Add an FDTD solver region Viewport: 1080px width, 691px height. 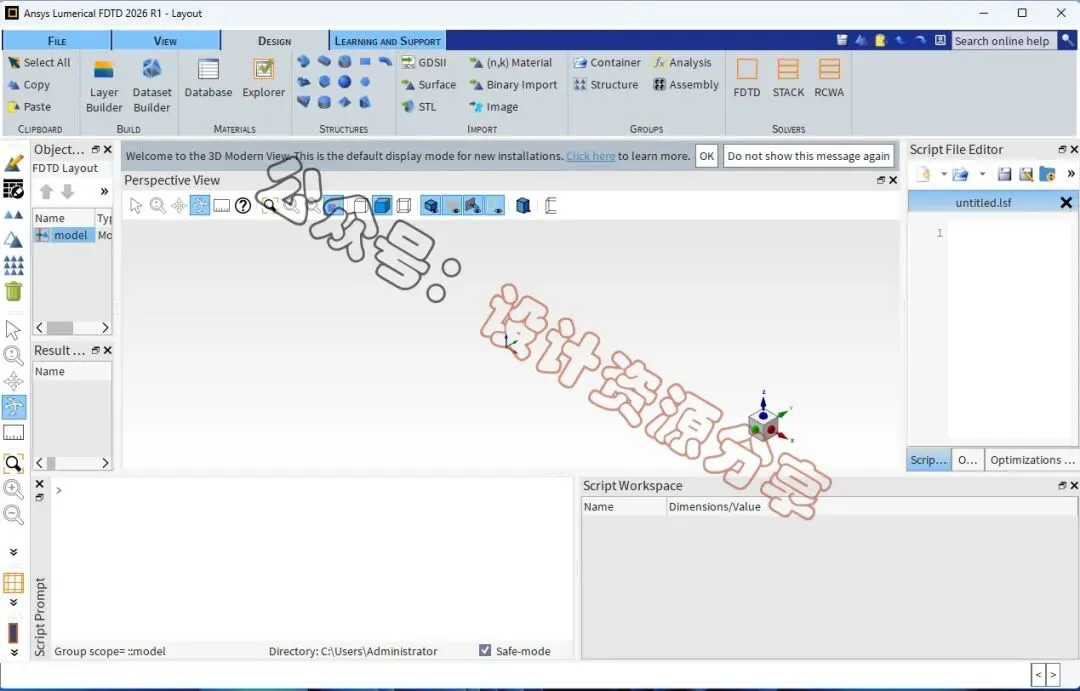pos(747,79)
